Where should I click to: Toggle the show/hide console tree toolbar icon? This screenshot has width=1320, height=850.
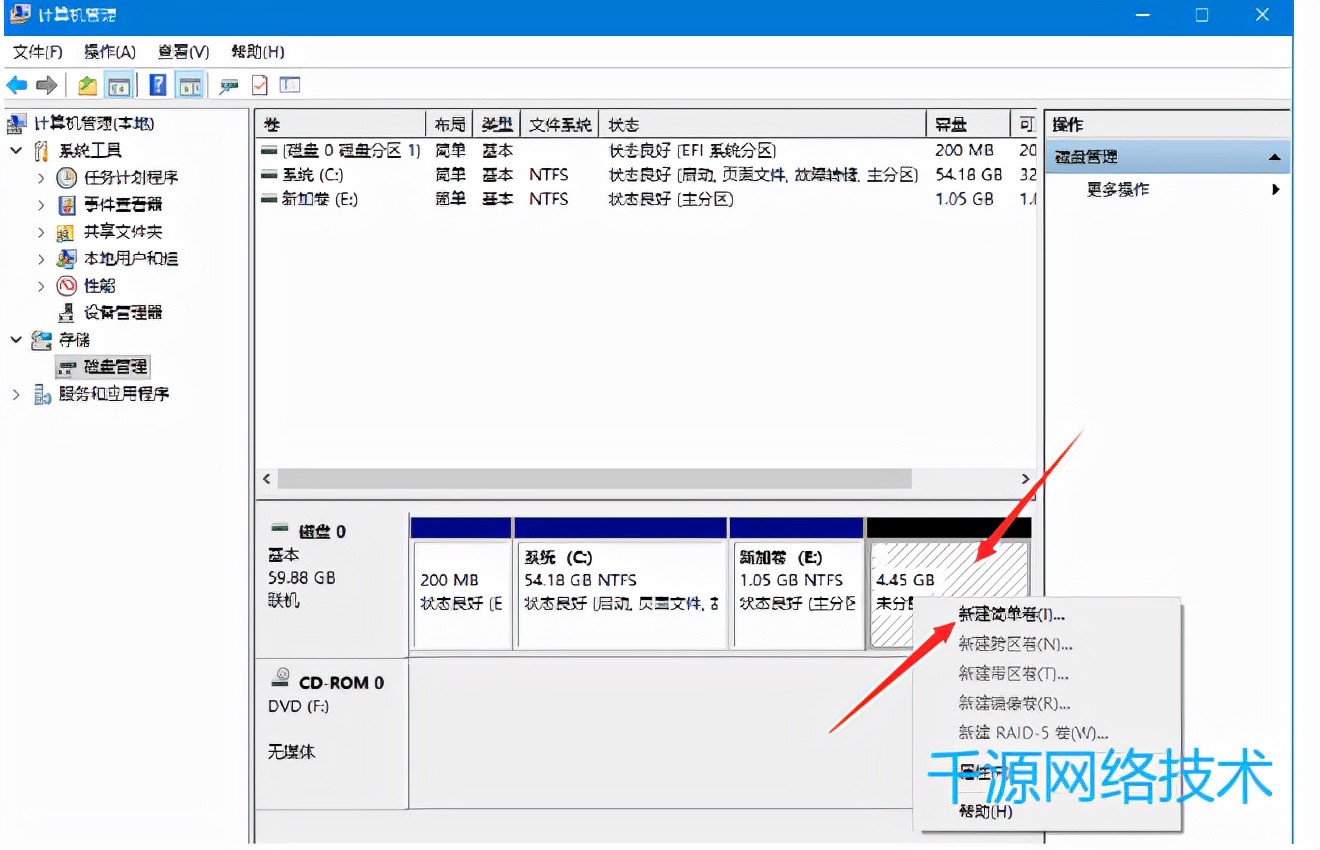pos(120,85)
